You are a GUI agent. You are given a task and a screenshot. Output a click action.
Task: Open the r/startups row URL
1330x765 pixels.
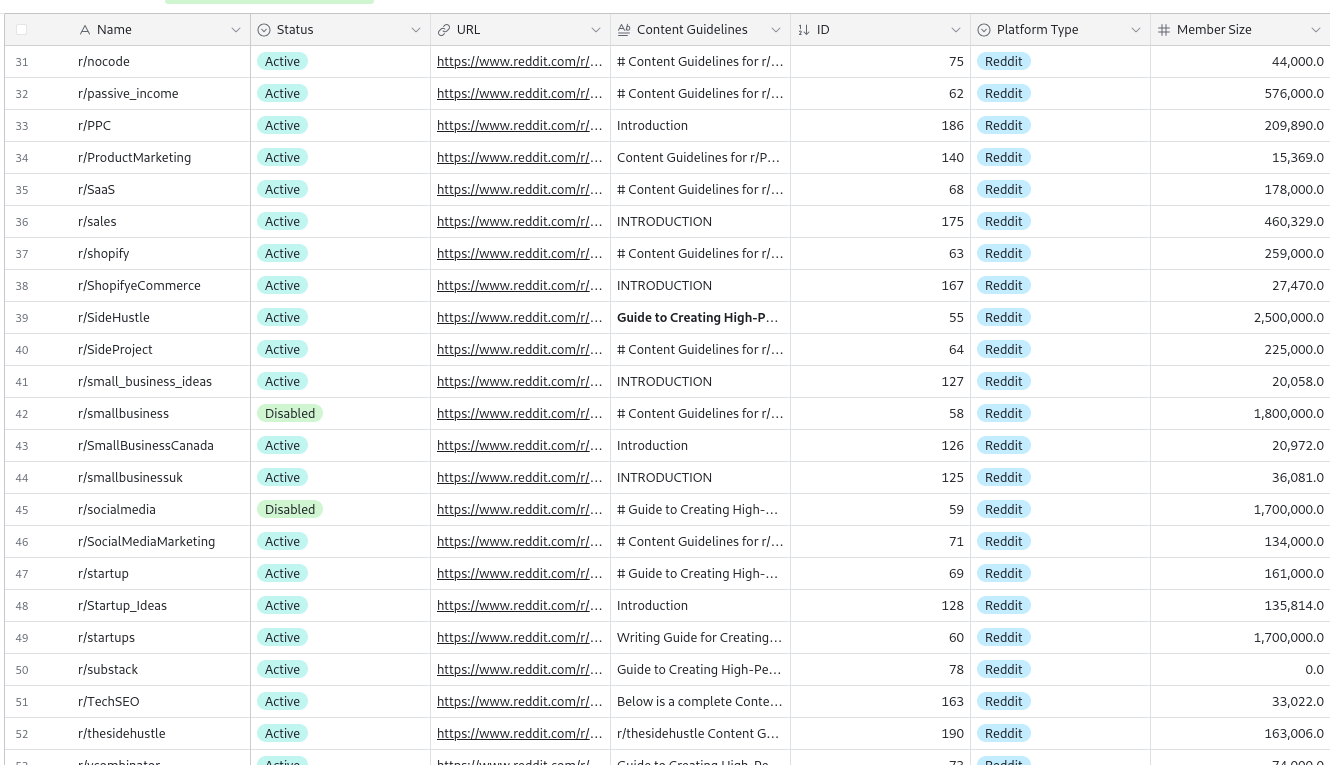pyautogui.click(x=520, y=638)
